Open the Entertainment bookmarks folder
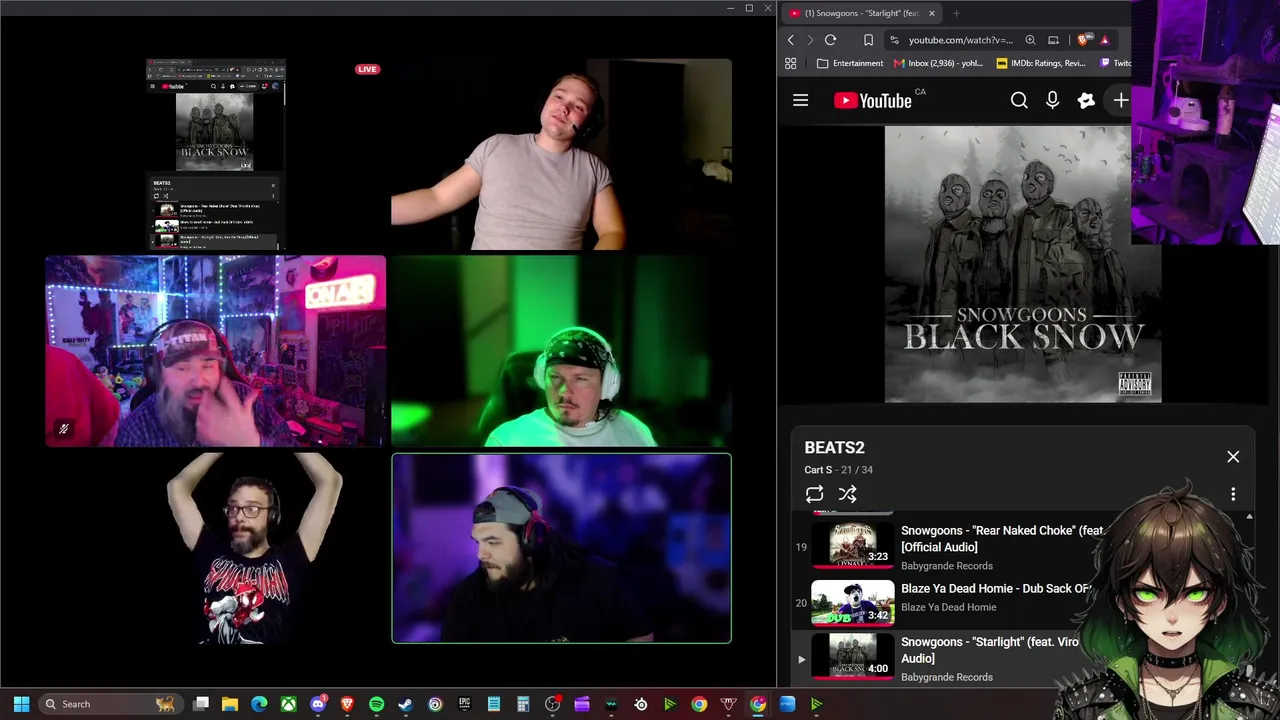The height and width of the screenshot is (720, 1280). click(x=850, y=63)
